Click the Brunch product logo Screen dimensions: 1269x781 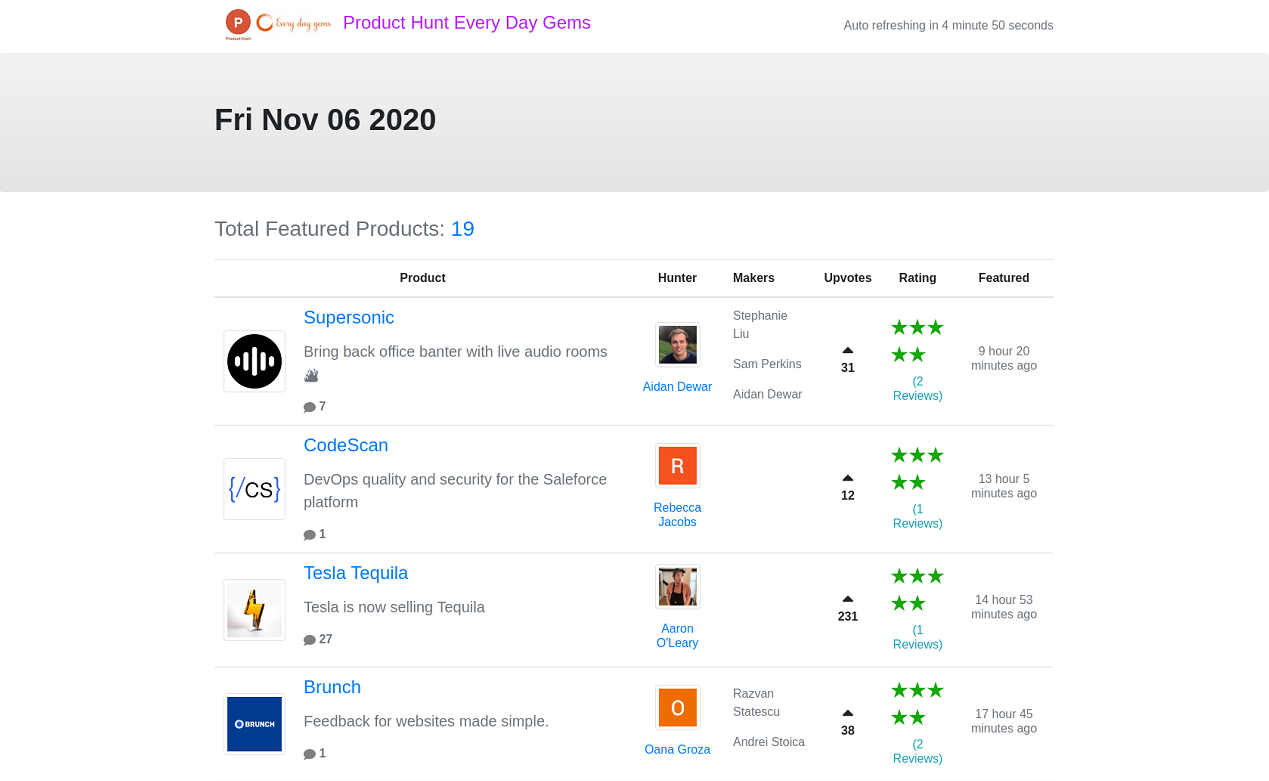[254, 723]
